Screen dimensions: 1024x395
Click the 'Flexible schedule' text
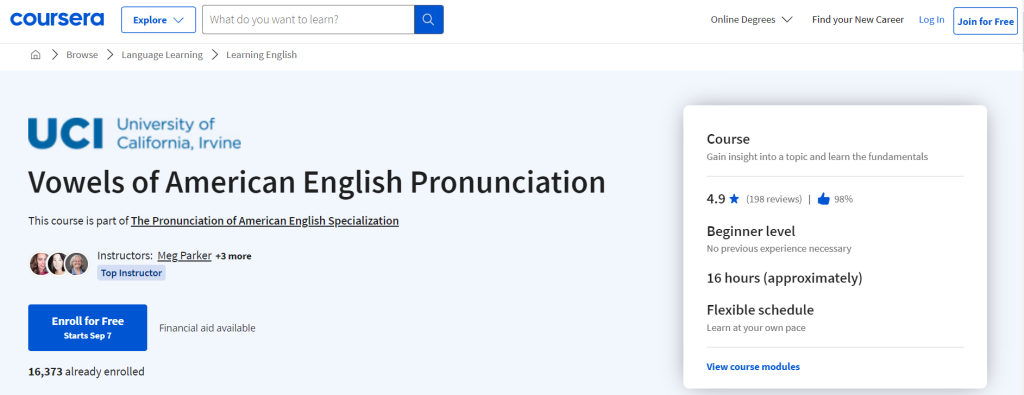pos(760,309)
